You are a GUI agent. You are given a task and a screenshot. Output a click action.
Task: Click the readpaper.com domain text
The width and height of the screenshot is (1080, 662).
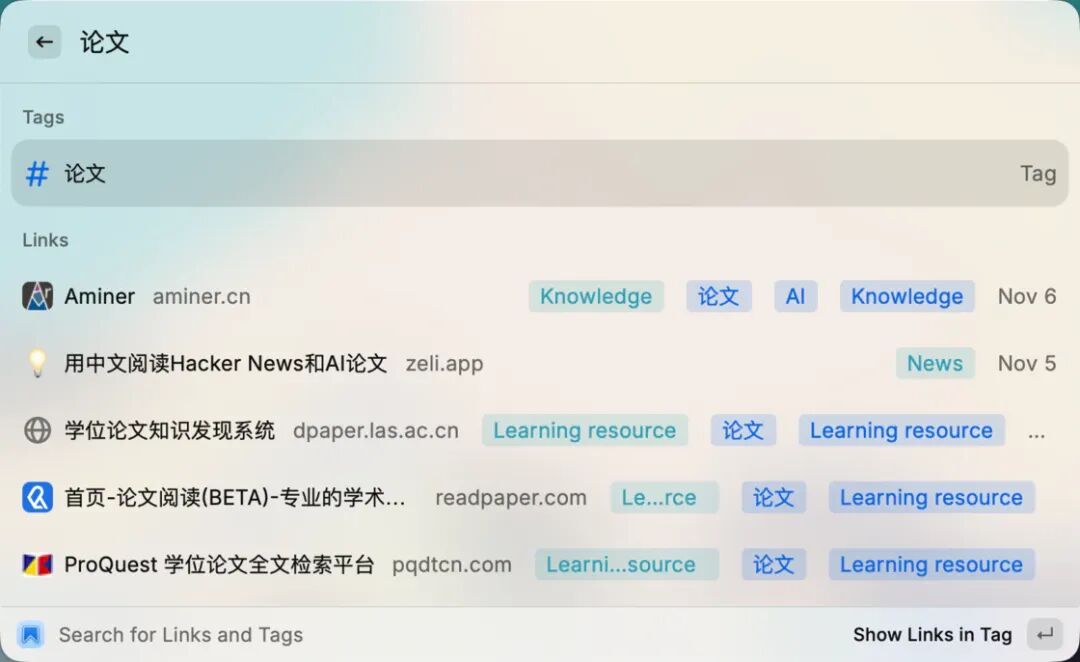[x=511, y=497]
